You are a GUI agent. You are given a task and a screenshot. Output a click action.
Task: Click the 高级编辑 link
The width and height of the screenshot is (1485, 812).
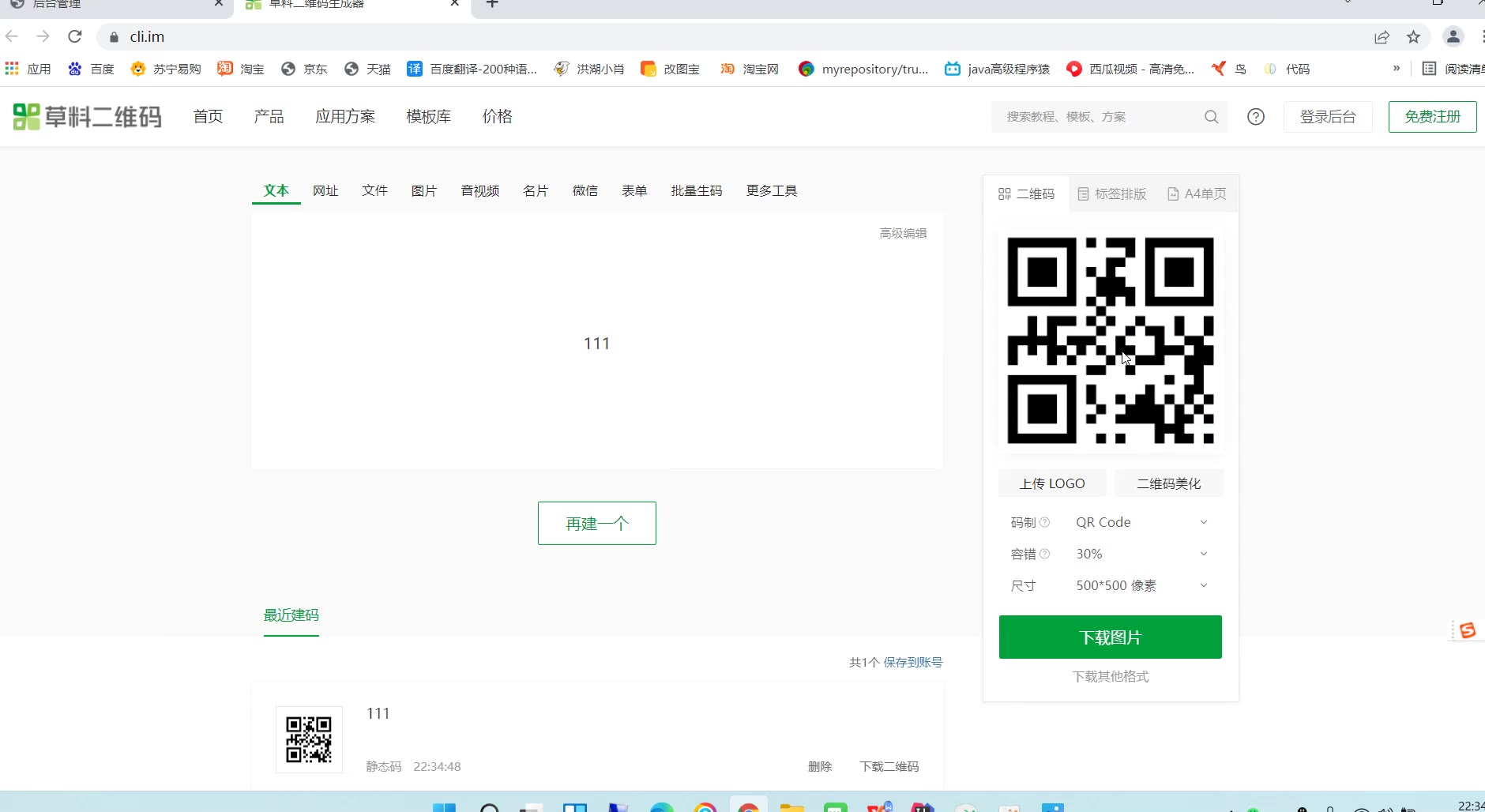903,233
